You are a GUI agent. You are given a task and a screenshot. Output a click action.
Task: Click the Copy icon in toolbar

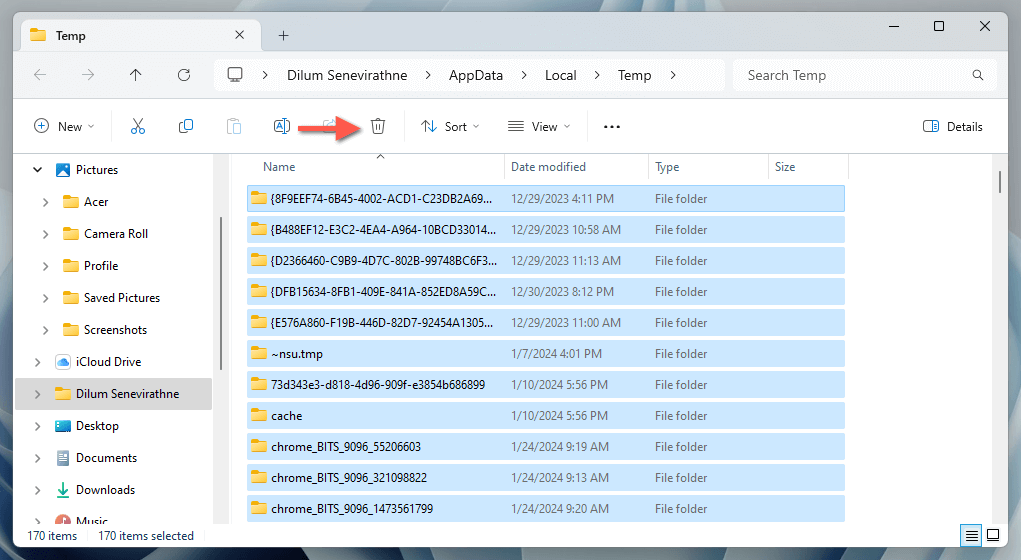pyautogui.click(x=186, y=126)
